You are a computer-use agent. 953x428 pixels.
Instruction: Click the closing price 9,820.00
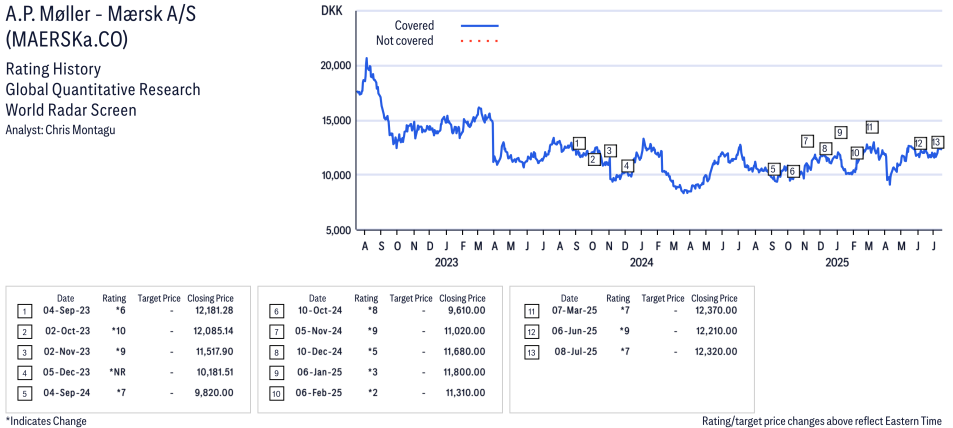click(x=215, y=393)
